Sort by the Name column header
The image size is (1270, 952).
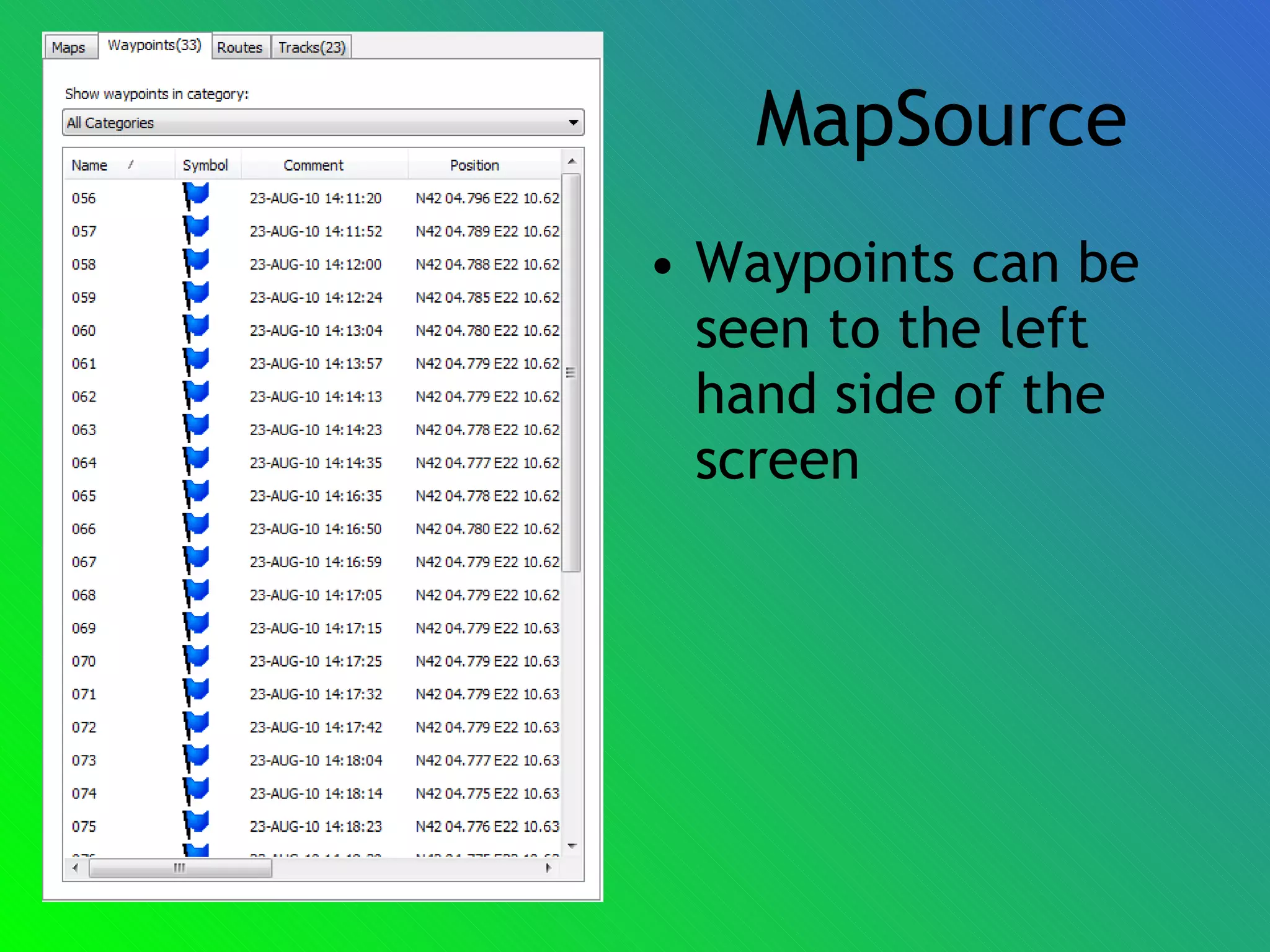118,165
